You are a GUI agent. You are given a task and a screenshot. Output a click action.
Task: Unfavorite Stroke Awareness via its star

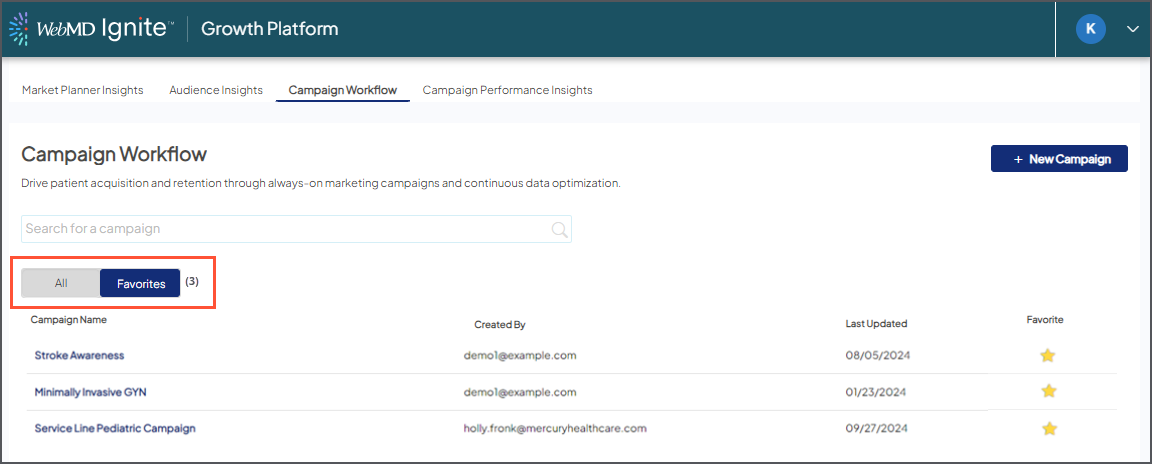coord(1048,355)
